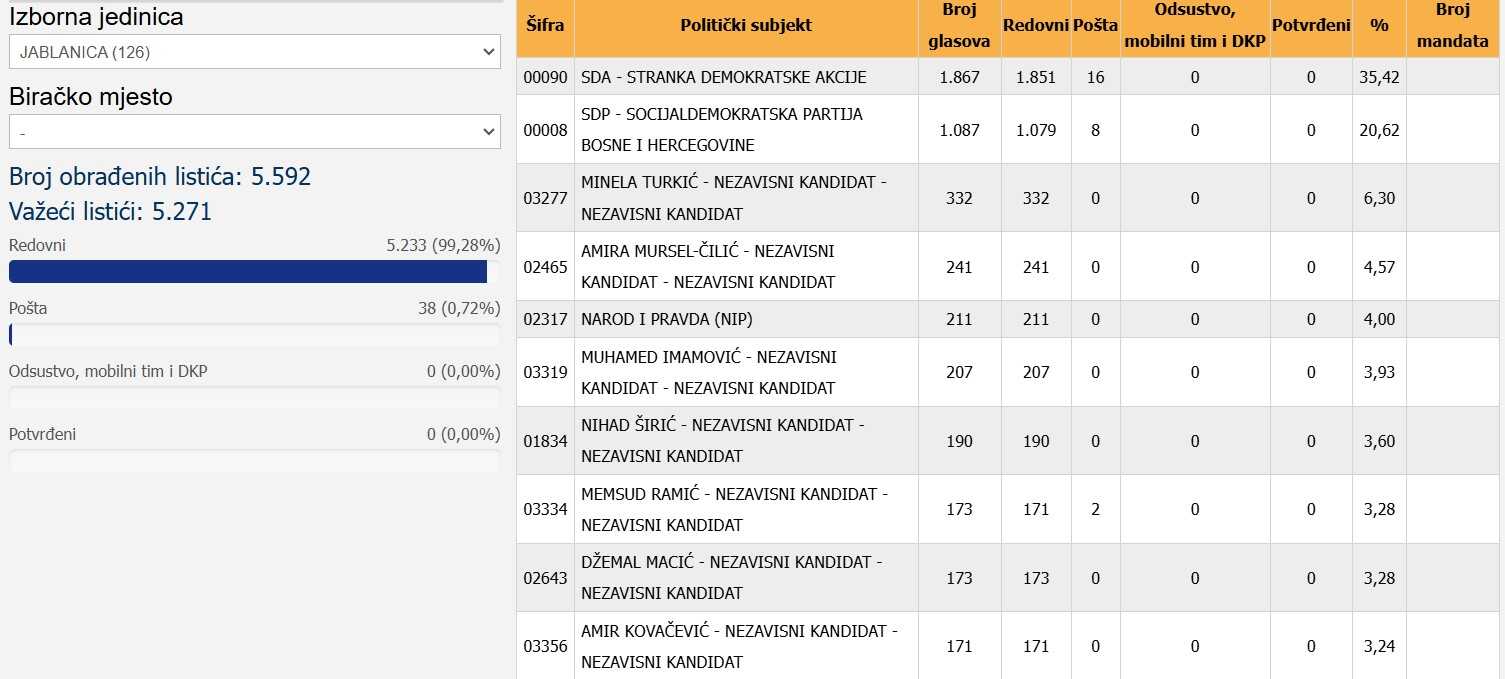Click the Pošta progress bar

[x=254, y=335]
